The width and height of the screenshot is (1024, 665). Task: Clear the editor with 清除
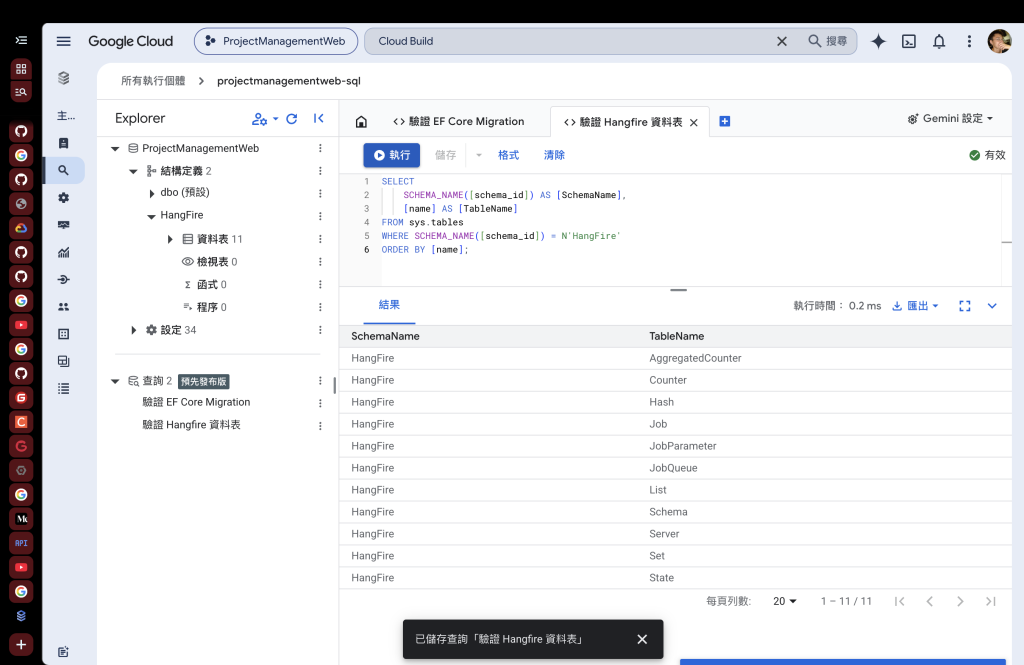point(554,155)
